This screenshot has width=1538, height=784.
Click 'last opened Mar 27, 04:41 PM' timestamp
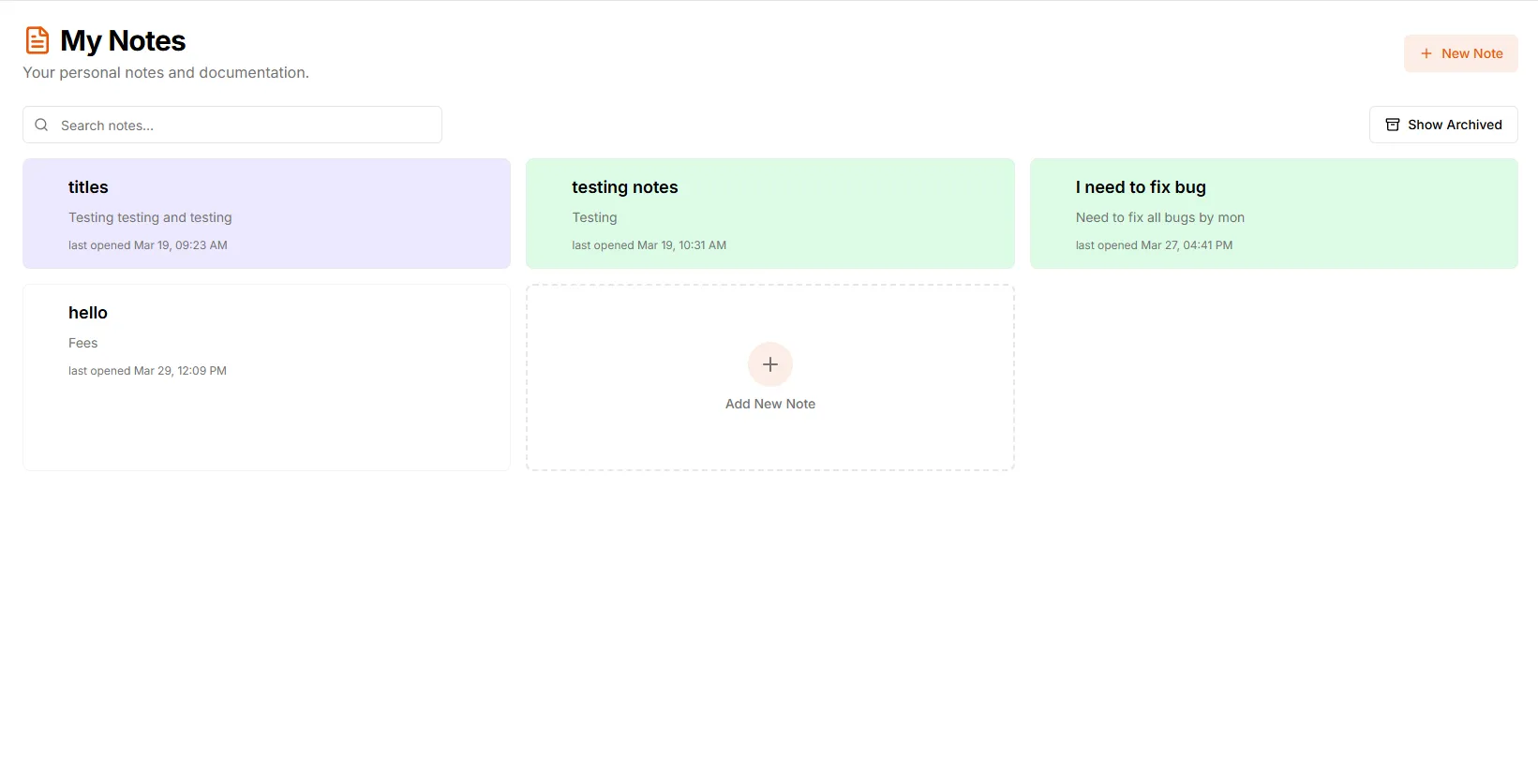point(1154,245)
